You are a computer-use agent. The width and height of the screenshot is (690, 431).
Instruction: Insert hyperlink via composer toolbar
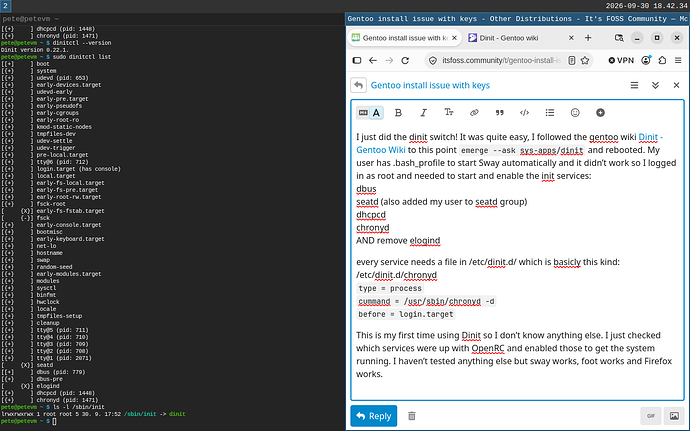pos(474,113)
